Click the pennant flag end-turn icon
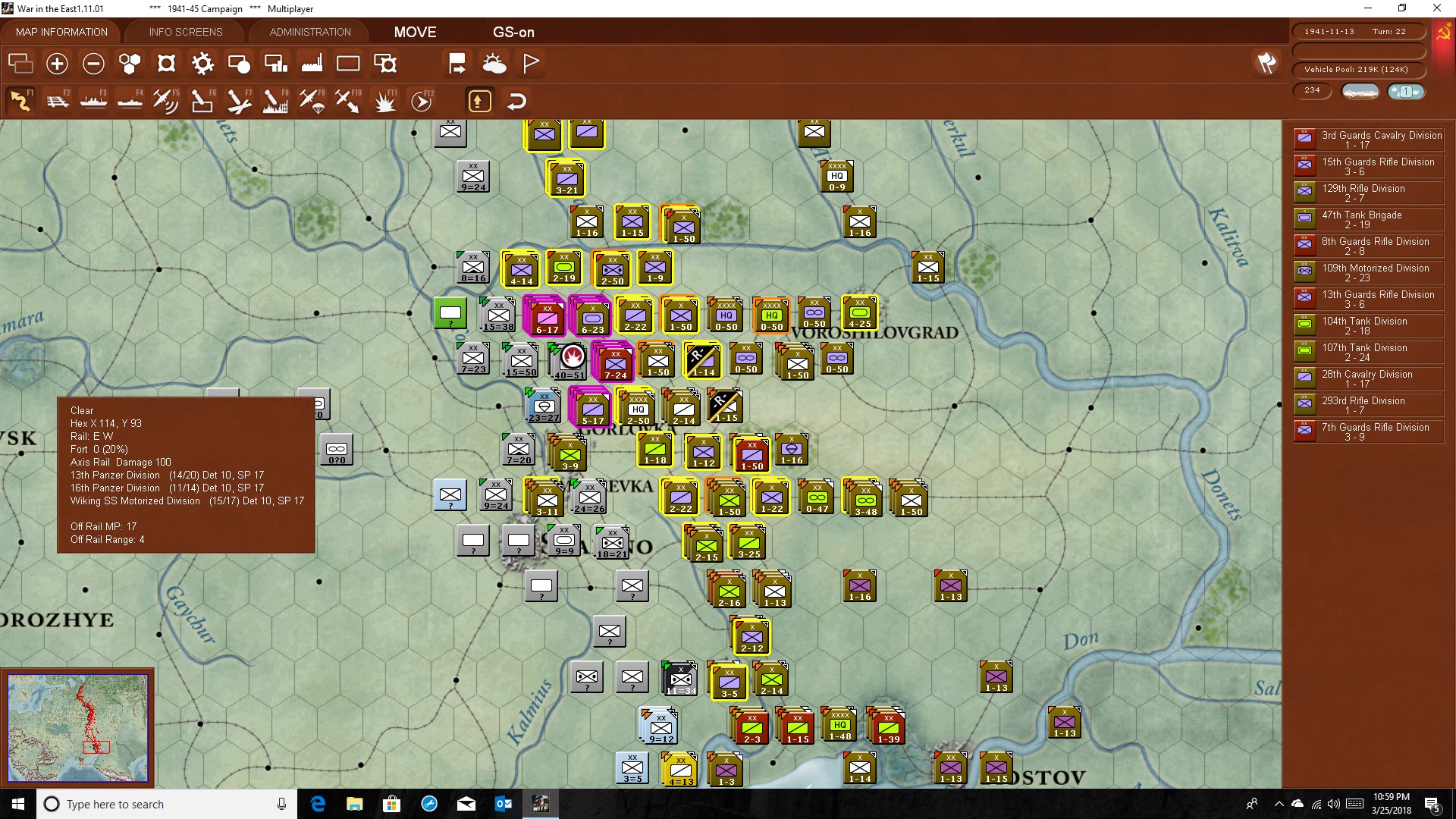The height and width of the screenshot is (819, 1456). point(531,64)
